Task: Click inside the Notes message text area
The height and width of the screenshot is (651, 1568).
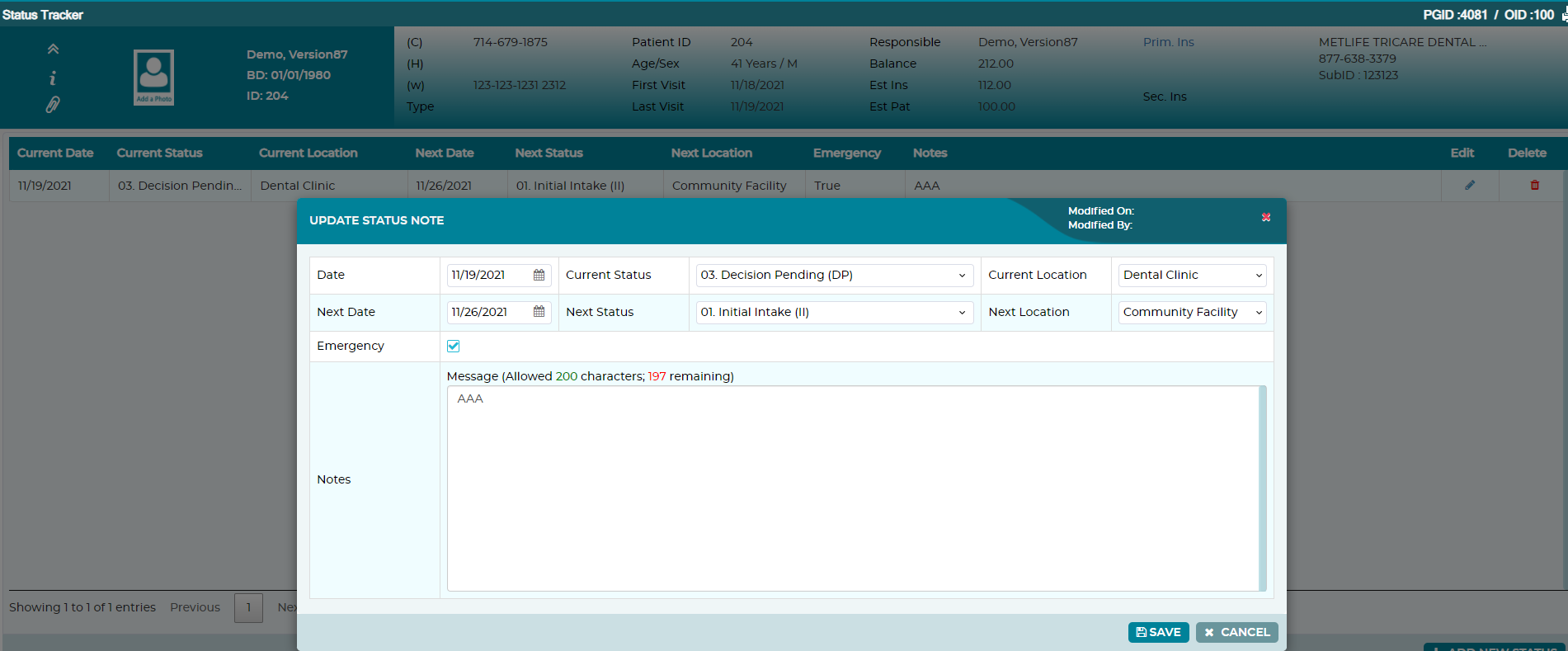Action: (853, 488)
